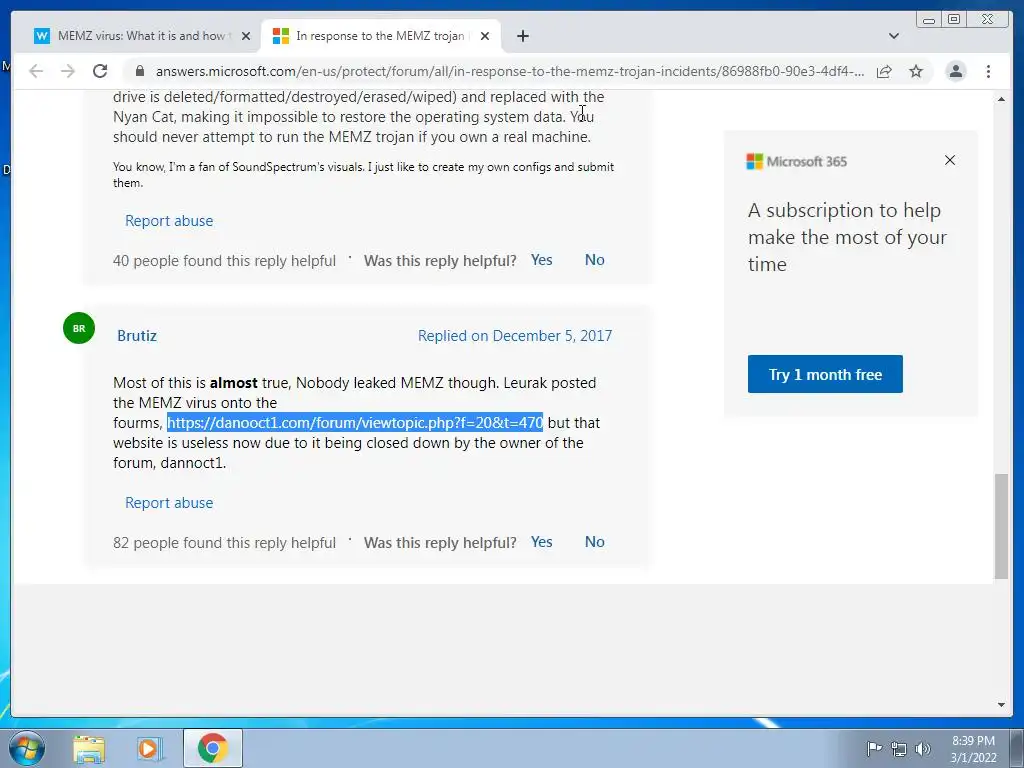
Task: Vote Yes on the 40 people helpful reply
Action: click(x=541, y=260)
